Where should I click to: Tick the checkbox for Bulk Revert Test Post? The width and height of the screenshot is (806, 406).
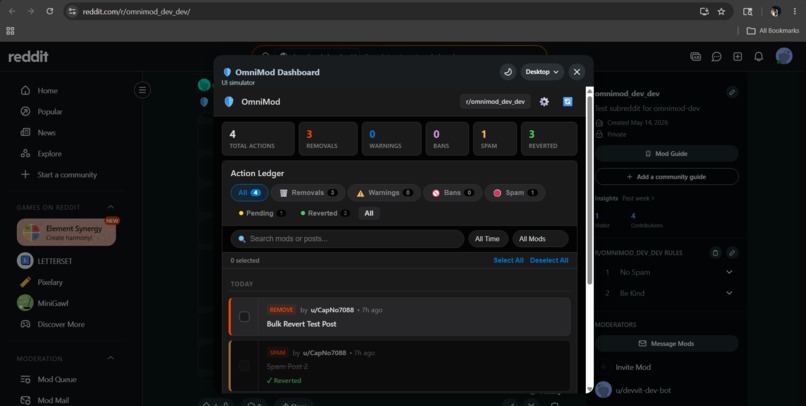pyautogui.click(x=244, y=317)
